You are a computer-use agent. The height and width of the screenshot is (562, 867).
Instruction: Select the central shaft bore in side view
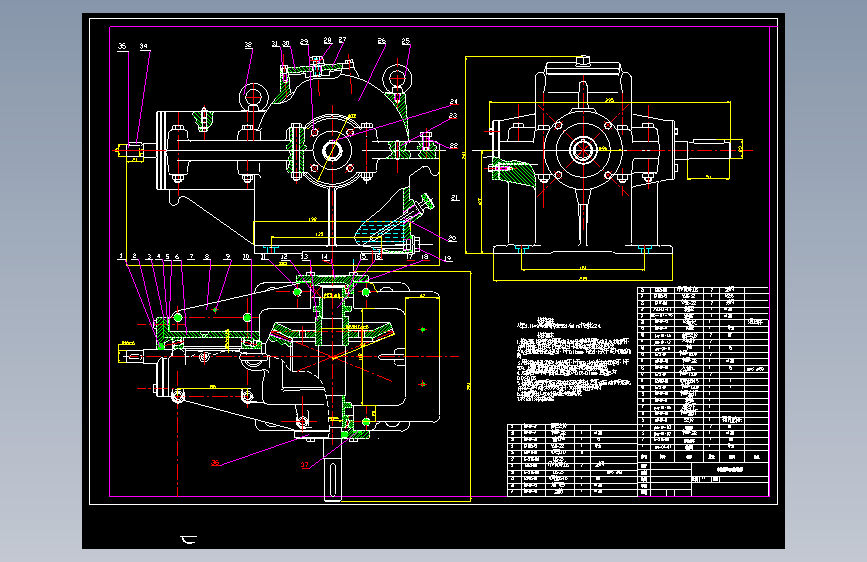coord(583,150)
